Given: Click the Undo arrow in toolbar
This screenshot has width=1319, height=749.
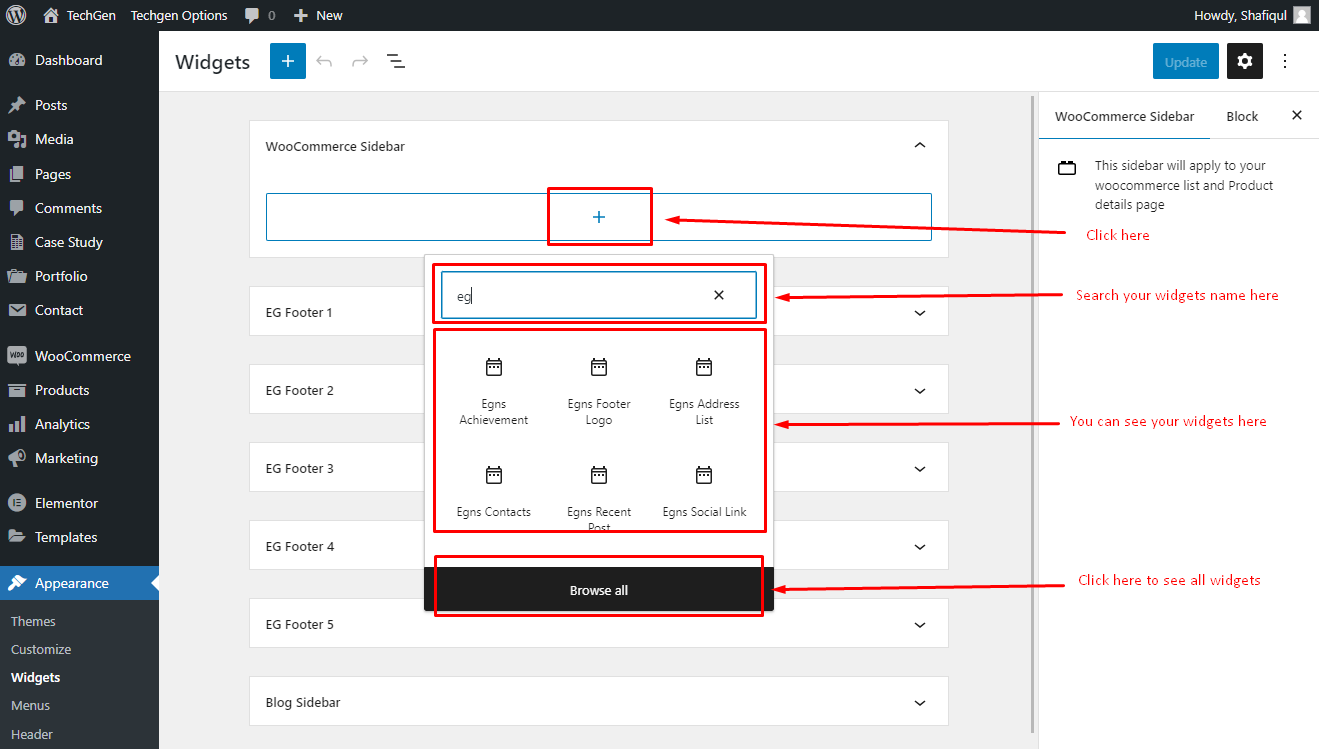Looking at the screenshot, I should [x=324, y=62].
